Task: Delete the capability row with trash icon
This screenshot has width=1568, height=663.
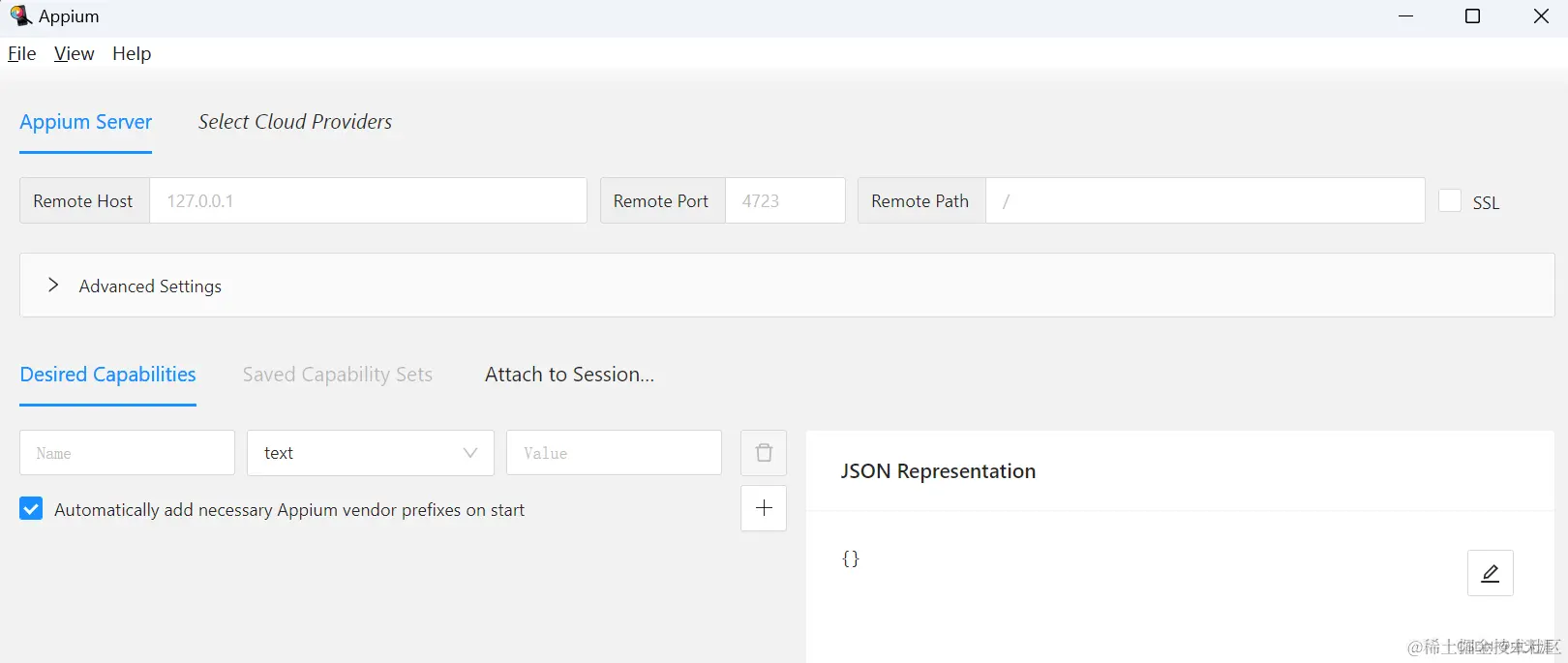Action: [764, 453]
